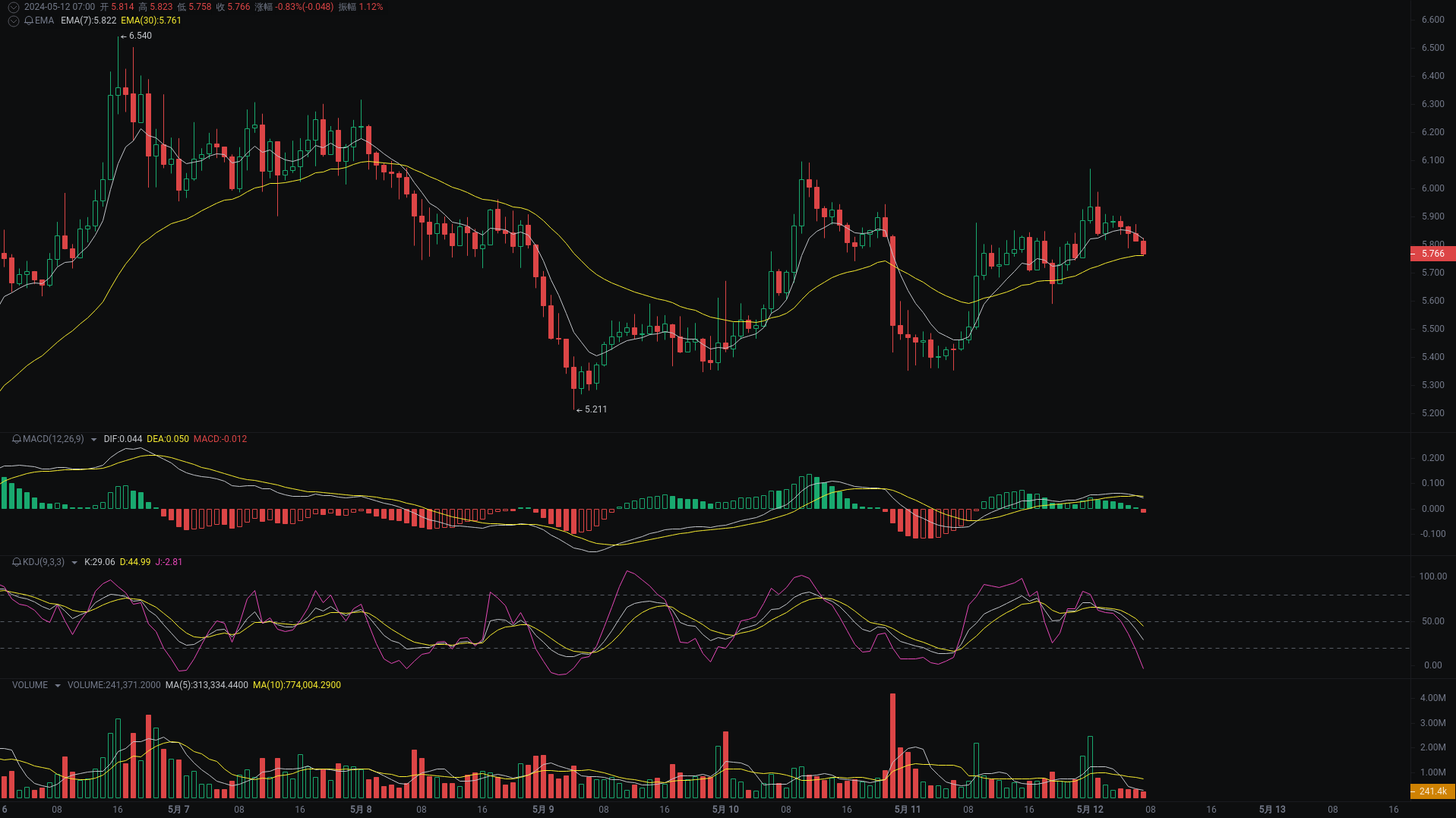
Task: Collapse the EMA indicator row chevron
Action: (13, 21)
